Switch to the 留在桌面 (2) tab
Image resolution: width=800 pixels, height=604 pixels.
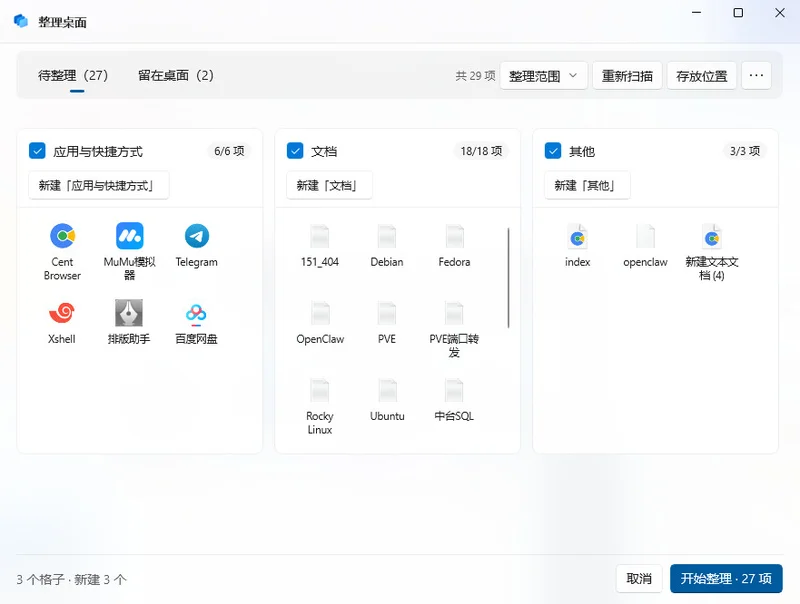(x=176, y=76)
